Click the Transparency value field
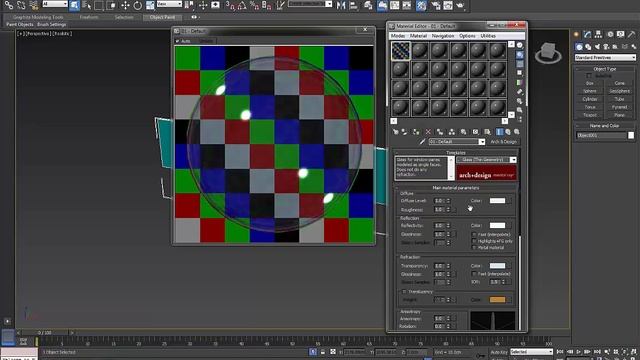 (x=439, y=266)
